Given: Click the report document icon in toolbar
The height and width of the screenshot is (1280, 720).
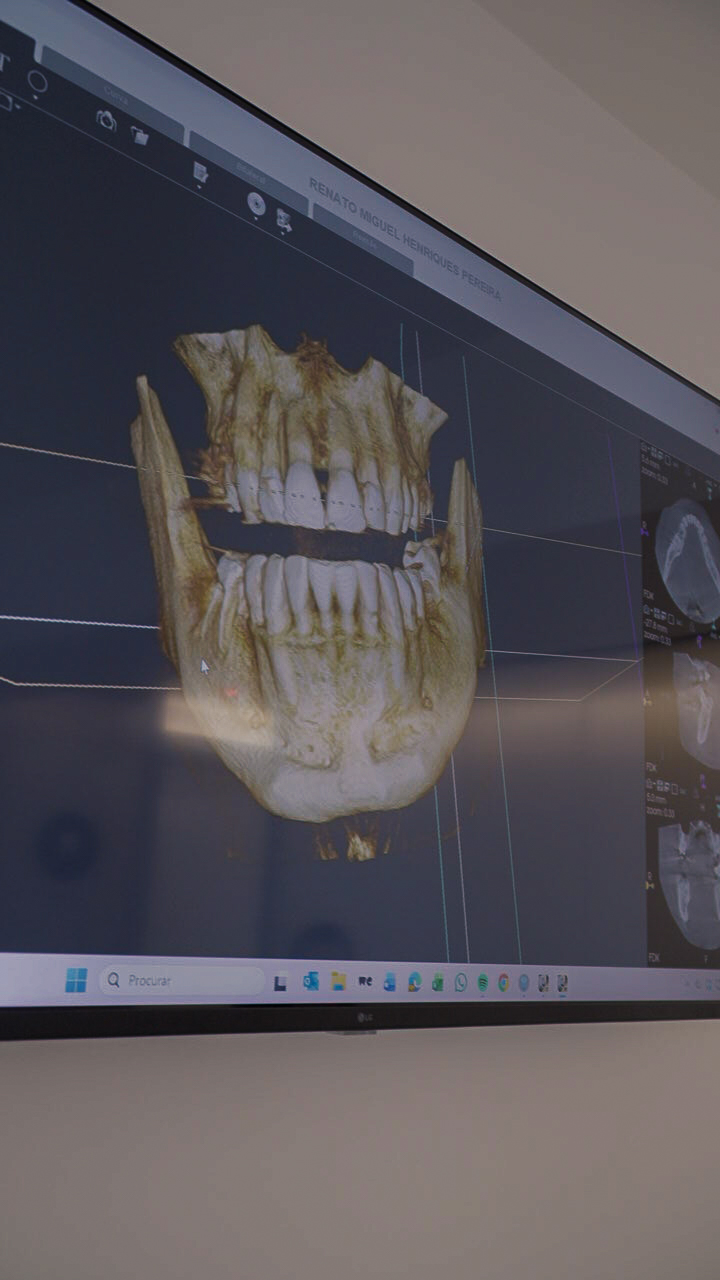Looking at the screenshot, I should coord(200,172).
